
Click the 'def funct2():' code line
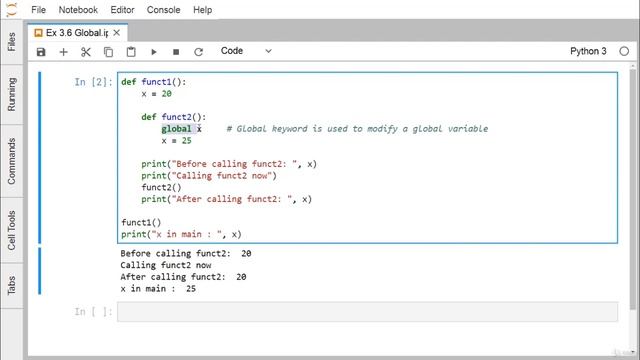(173, 117)
